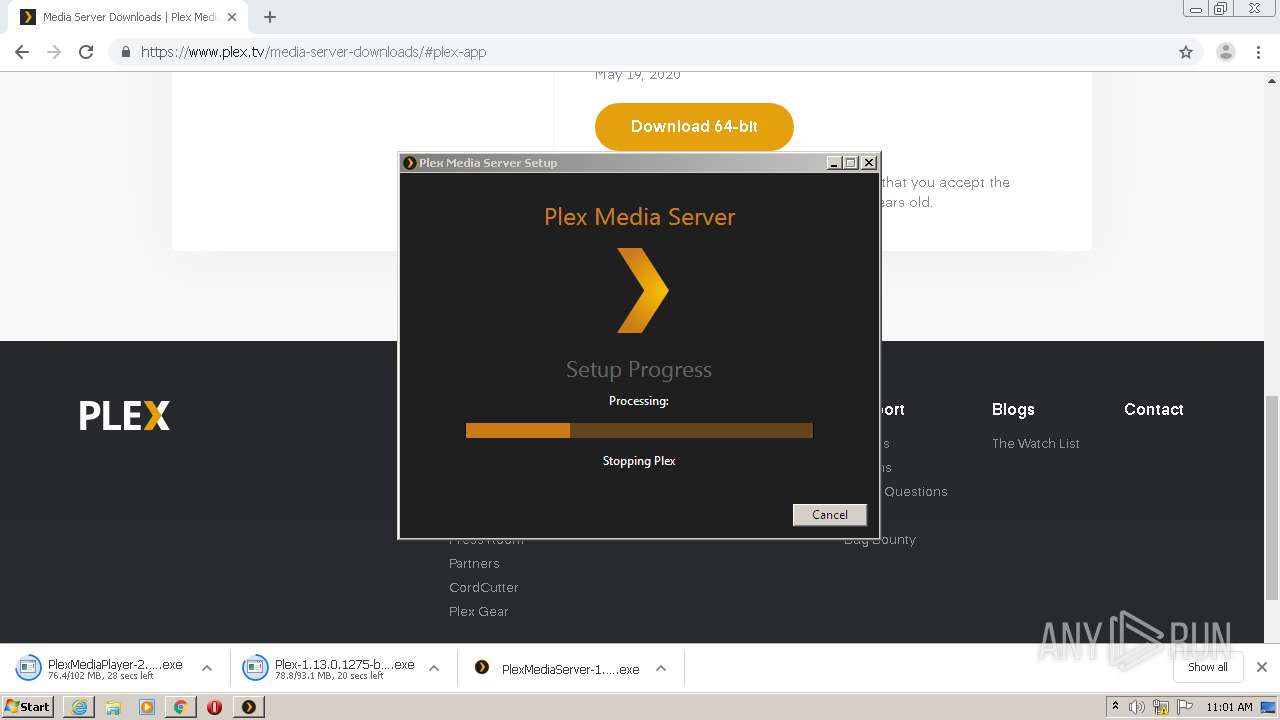
Task: Expand PlexMediaServer download options arrow
Action: pyautogui.click(x=661, y=668)
